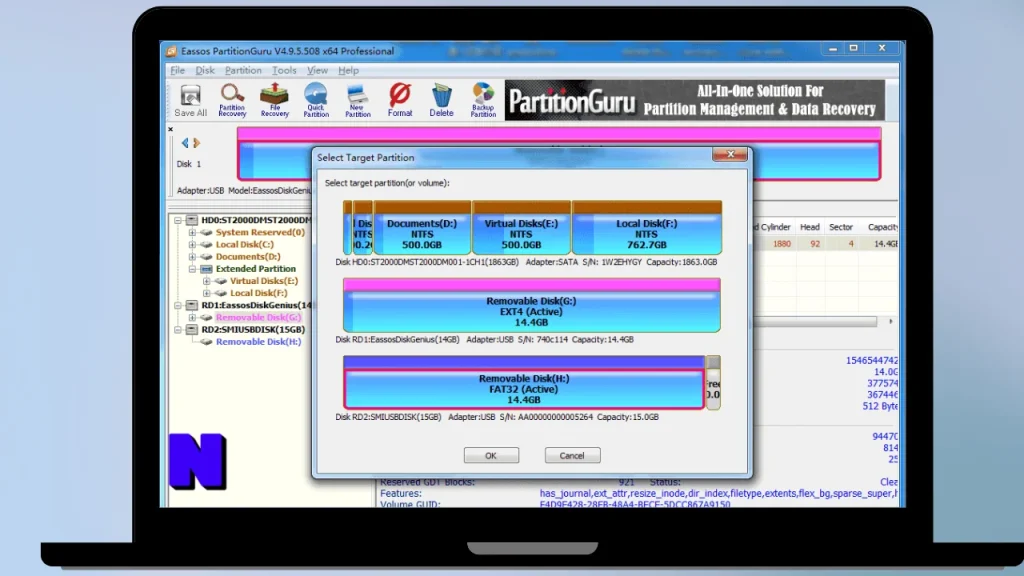Expand the Local Disk(F:) tree node
The width and height of the screenshot is (1024, 576).
pos(206,293)
